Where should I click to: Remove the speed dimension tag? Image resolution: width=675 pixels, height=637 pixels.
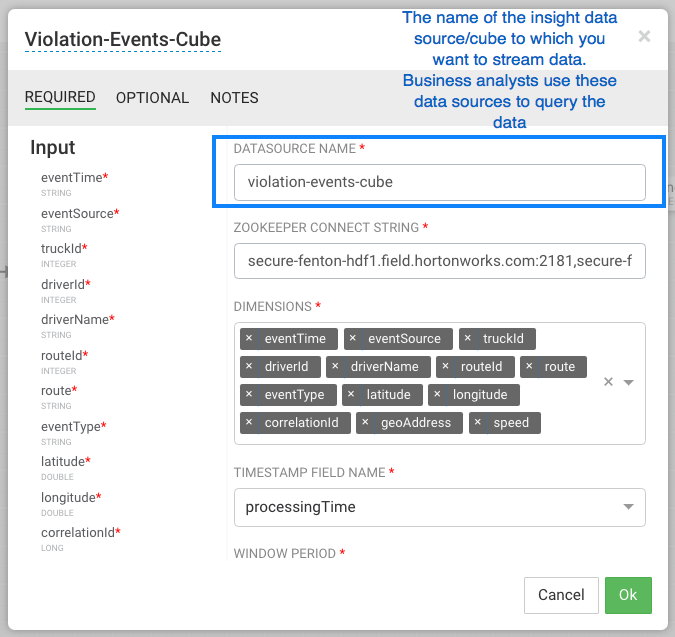coord(478,423)
